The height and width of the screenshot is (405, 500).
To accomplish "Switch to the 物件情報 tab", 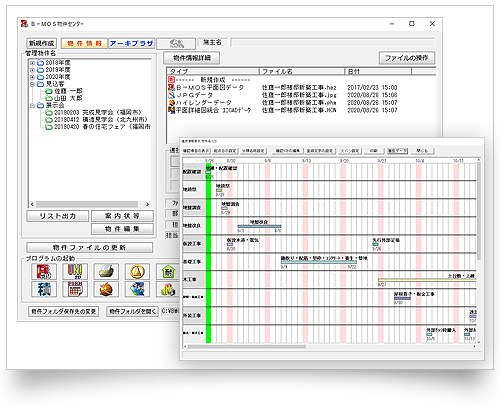I will [x=85, y=43].
